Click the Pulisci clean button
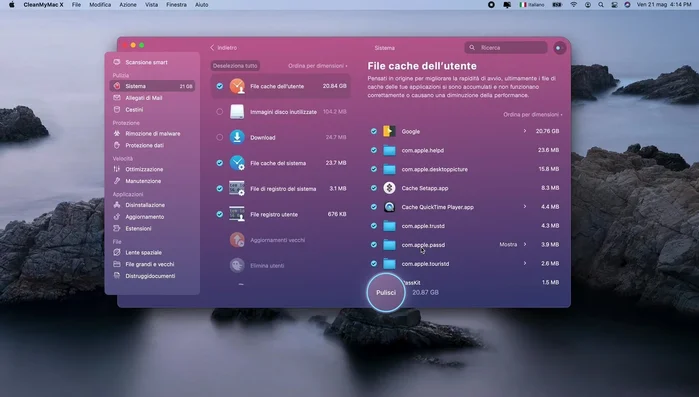The image size is (699, 397). (x=386, y=292)
